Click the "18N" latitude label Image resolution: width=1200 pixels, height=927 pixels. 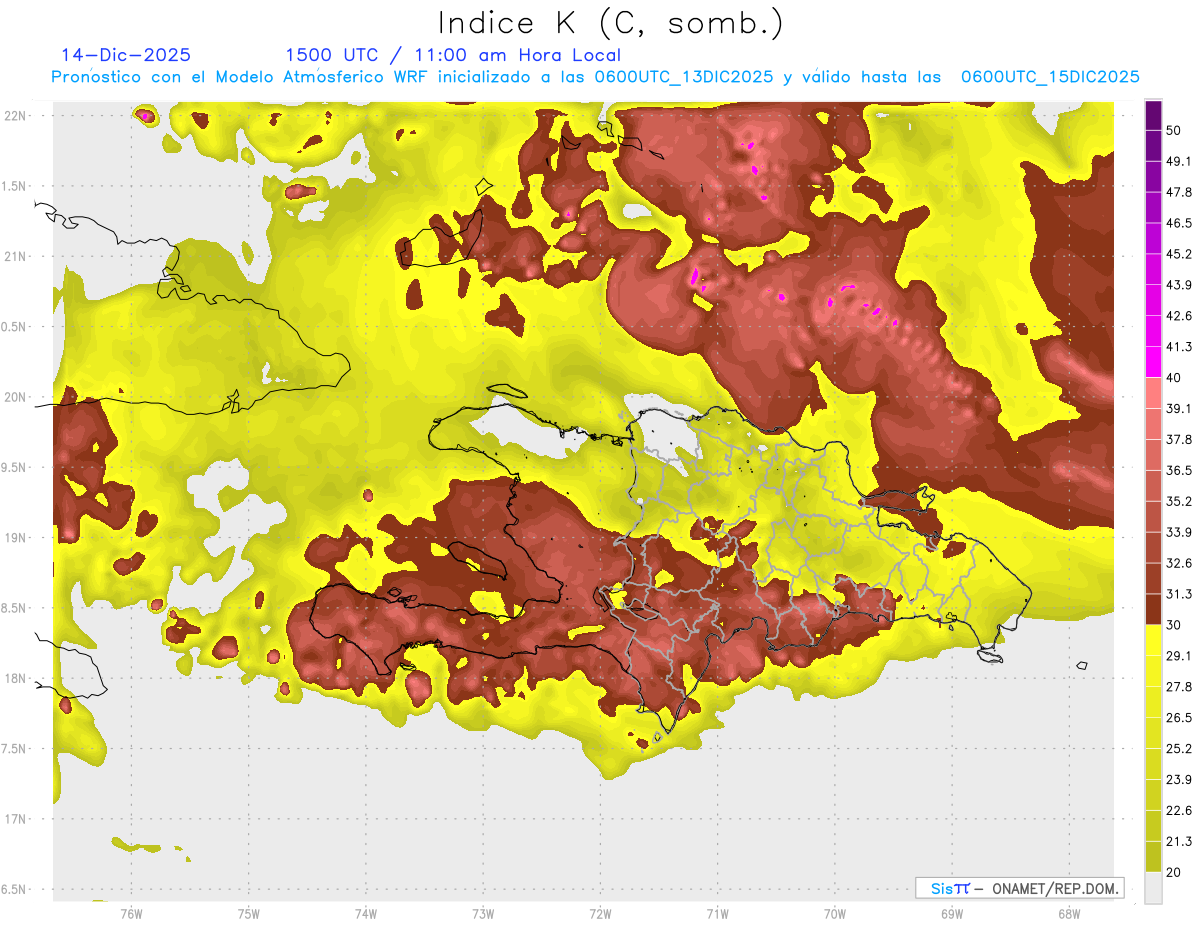(16, 678)
